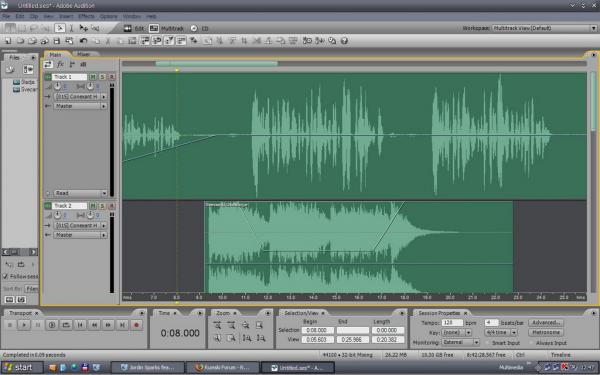Open the Key dropdown in Session Properties

pos(457,333)
